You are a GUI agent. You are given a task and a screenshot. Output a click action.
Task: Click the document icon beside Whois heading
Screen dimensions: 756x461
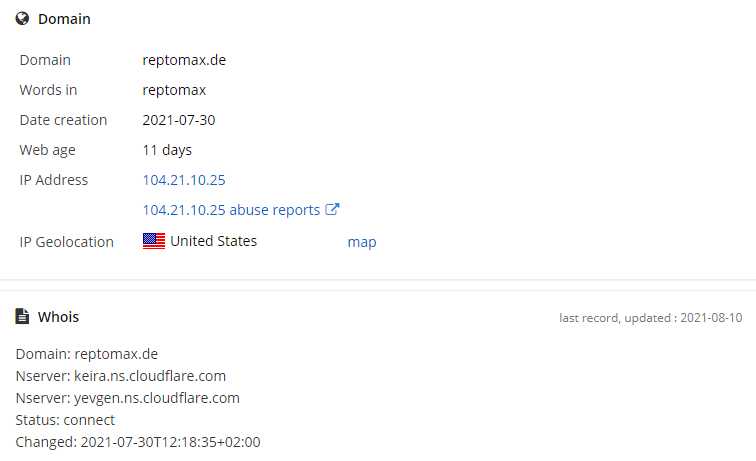click(x=22, y=316)
